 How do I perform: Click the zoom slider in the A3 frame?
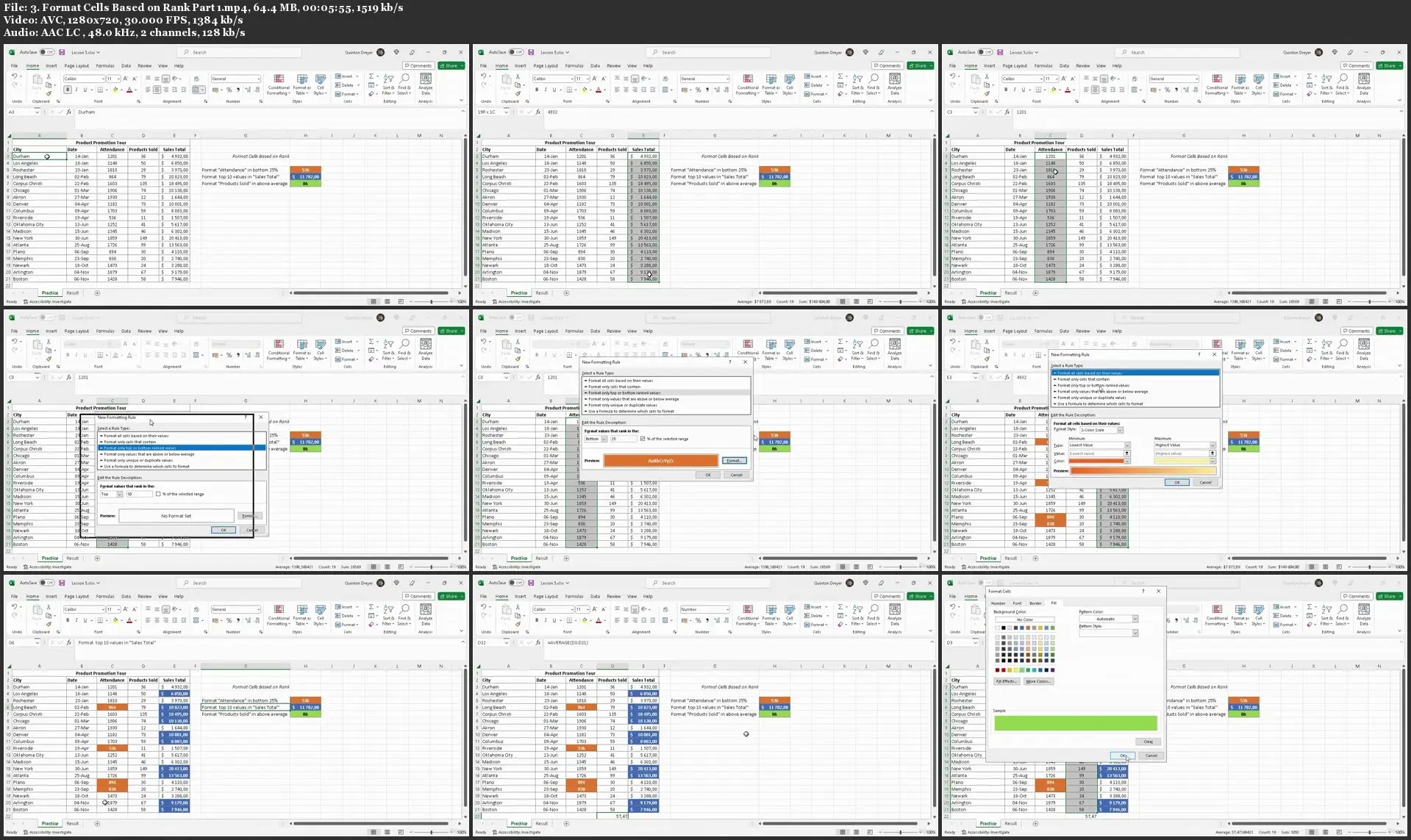coord(431,301)
